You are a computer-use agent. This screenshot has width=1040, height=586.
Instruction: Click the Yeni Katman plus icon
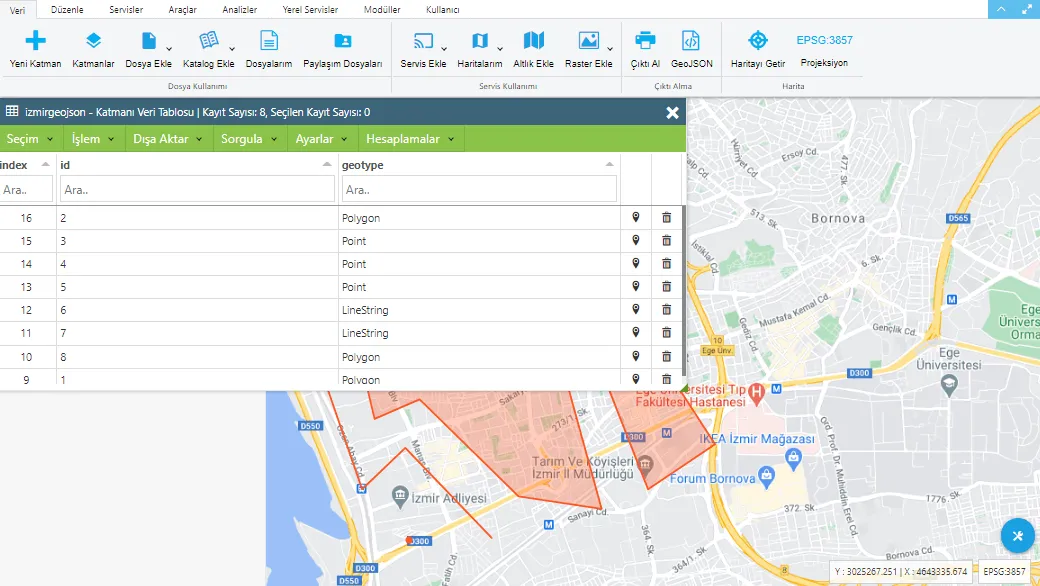(x=35, y=40)
